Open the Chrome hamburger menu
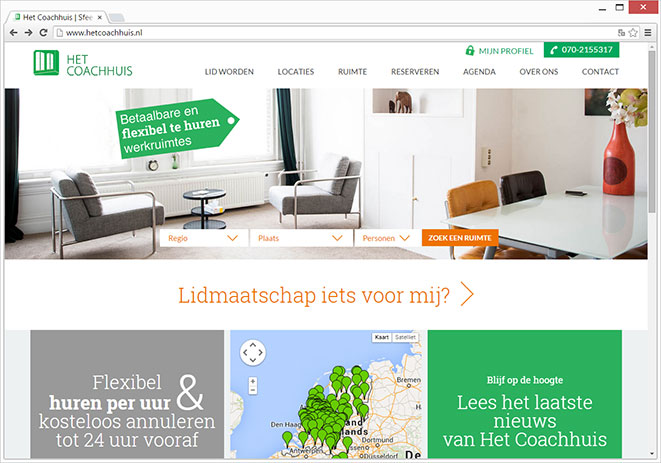The image size is (661, 463). coord(648,32)
